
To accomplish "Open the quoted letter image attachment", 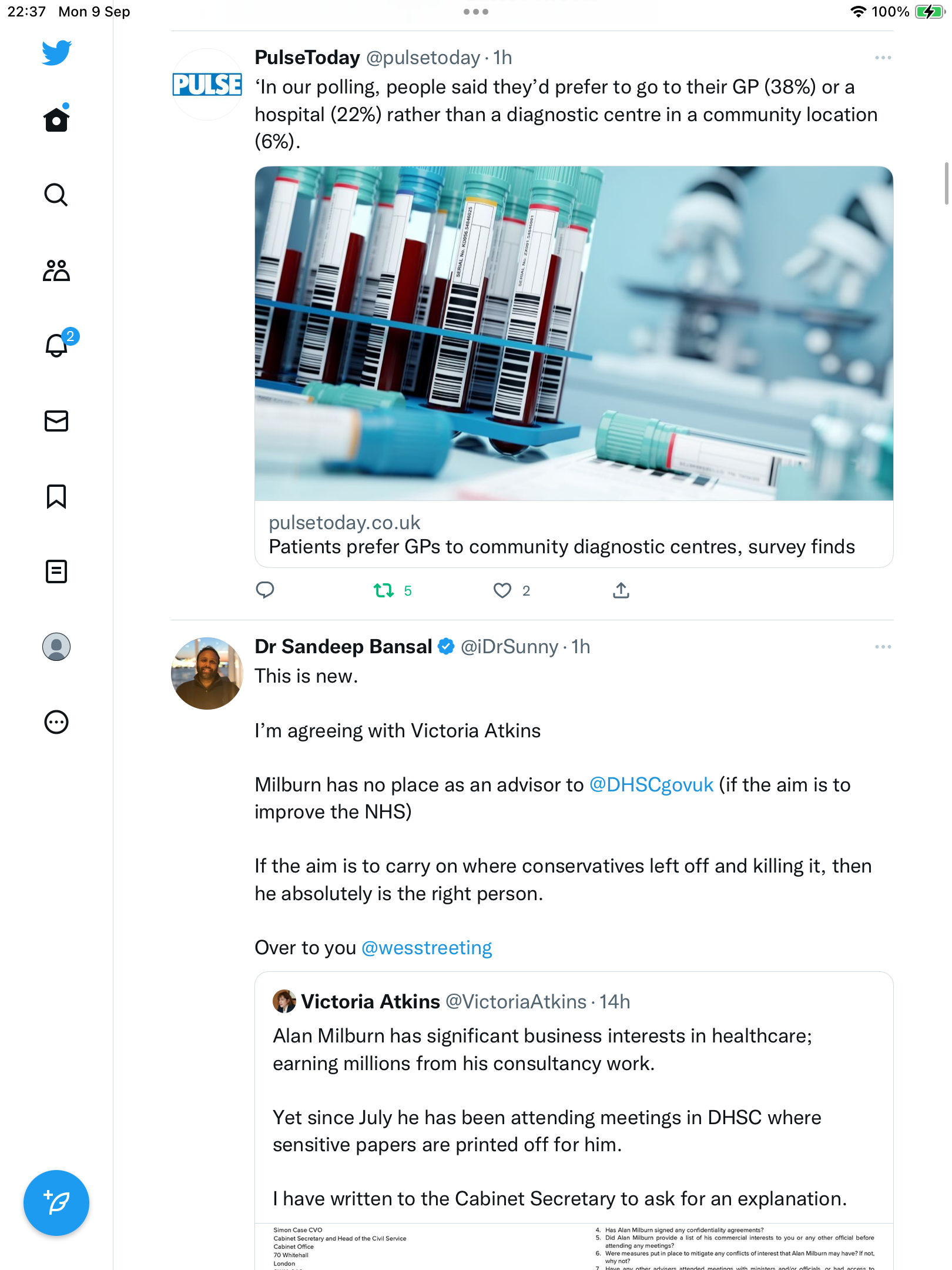I will [574, 1246].
